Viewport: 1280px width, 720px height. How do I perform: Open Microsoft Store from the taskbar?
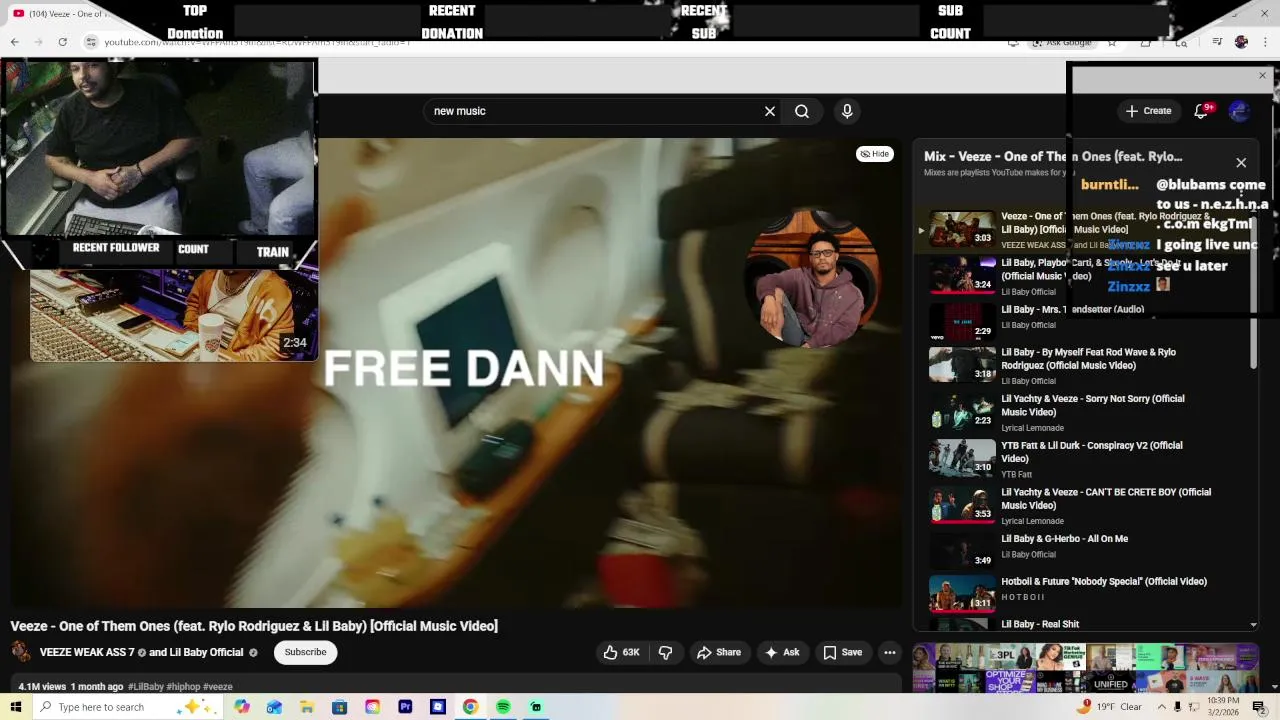[340, 707]
